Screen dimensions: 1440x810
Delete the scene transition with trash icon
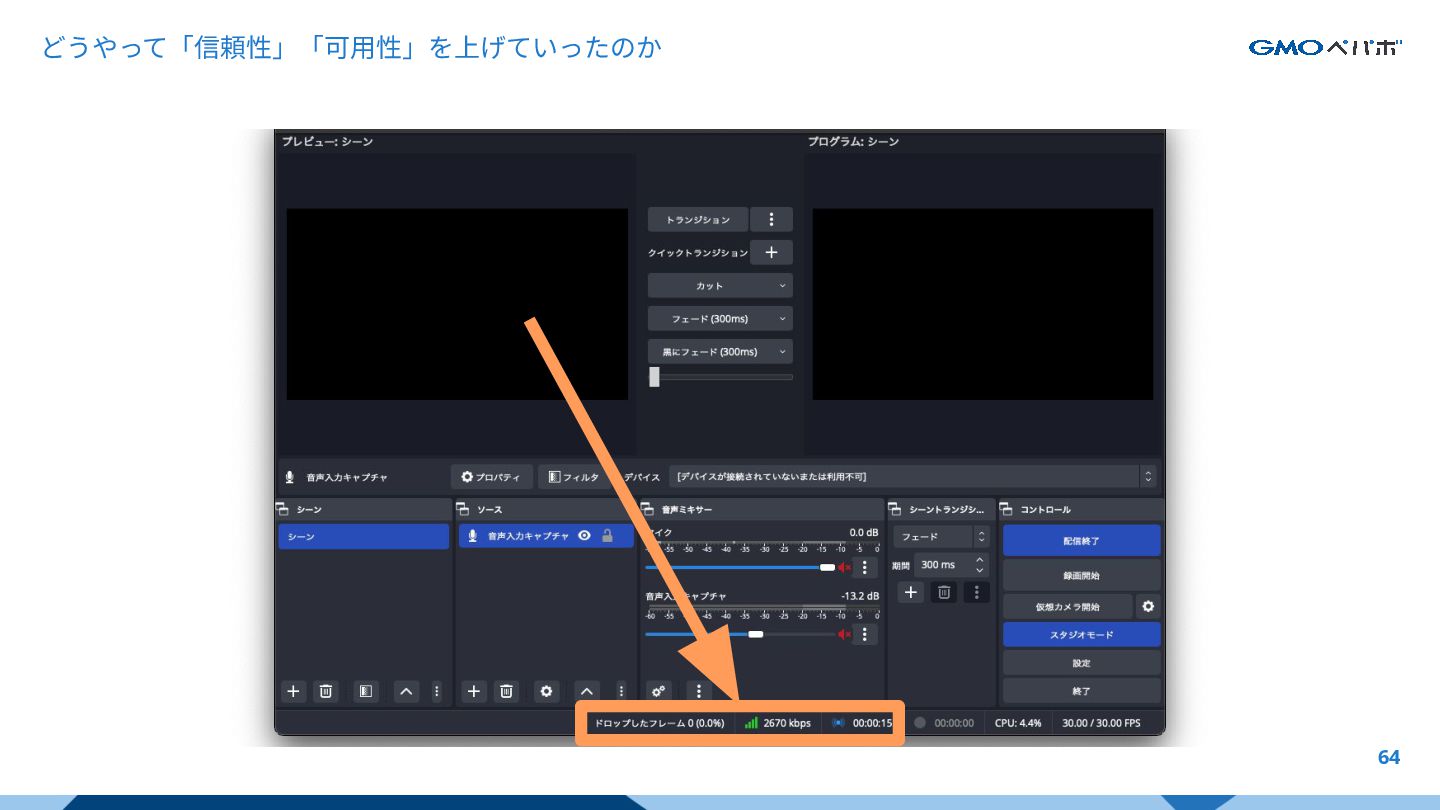coord(943,592)
